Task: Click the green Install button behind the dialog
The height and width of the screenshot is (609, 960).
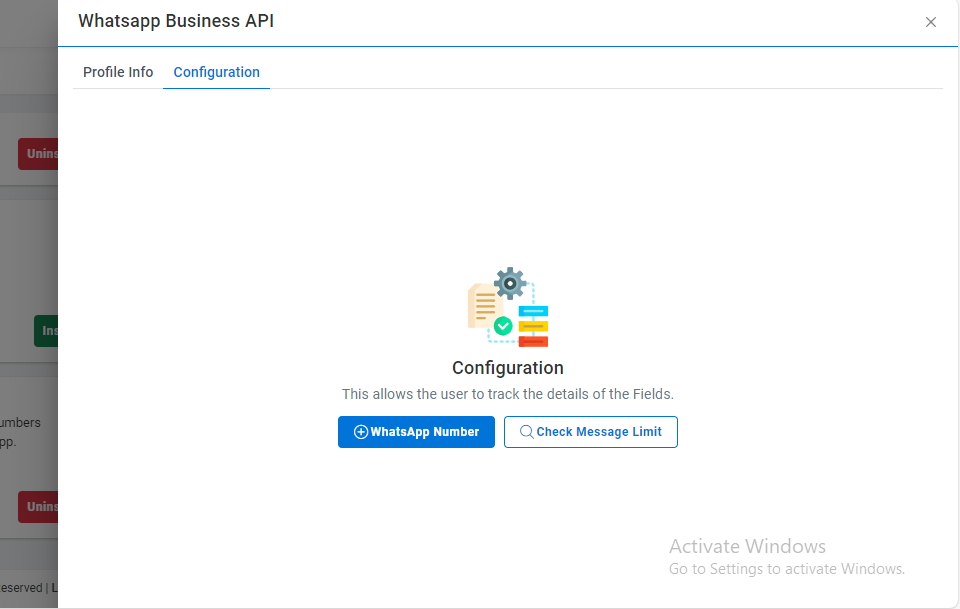Action: click(46, 331)
